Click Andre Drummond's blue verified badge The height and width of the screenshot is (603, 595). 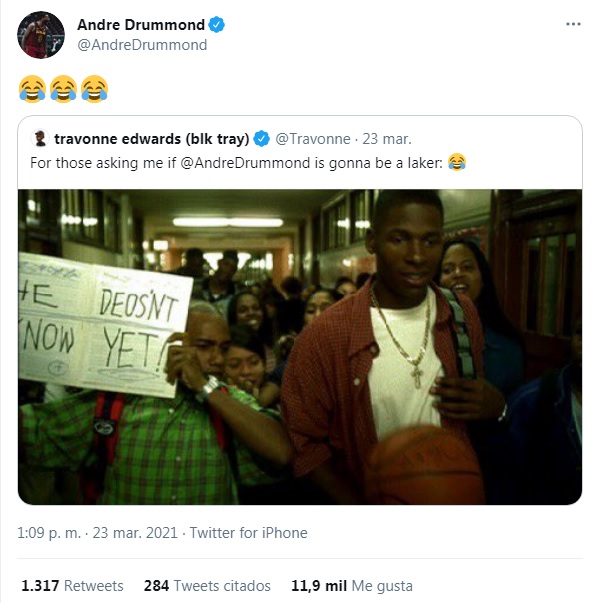coord(217,25)
